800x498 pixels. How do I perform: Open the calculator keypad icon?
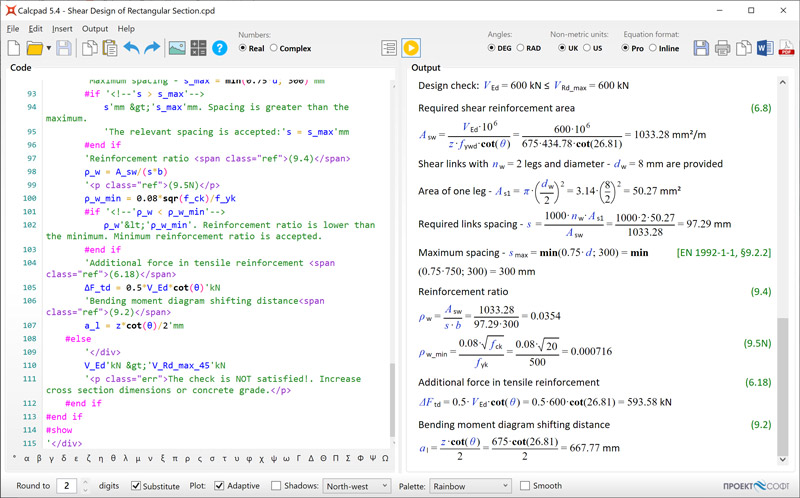point(198,48)
